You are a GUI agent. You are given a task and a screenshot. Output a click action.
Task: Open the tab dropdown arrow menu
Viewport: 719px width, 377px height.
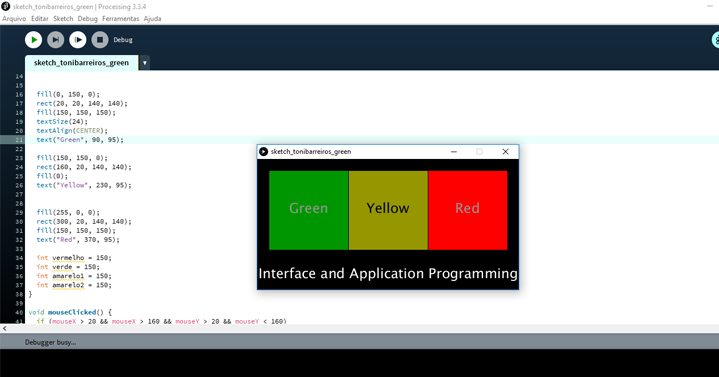(144, 63)
